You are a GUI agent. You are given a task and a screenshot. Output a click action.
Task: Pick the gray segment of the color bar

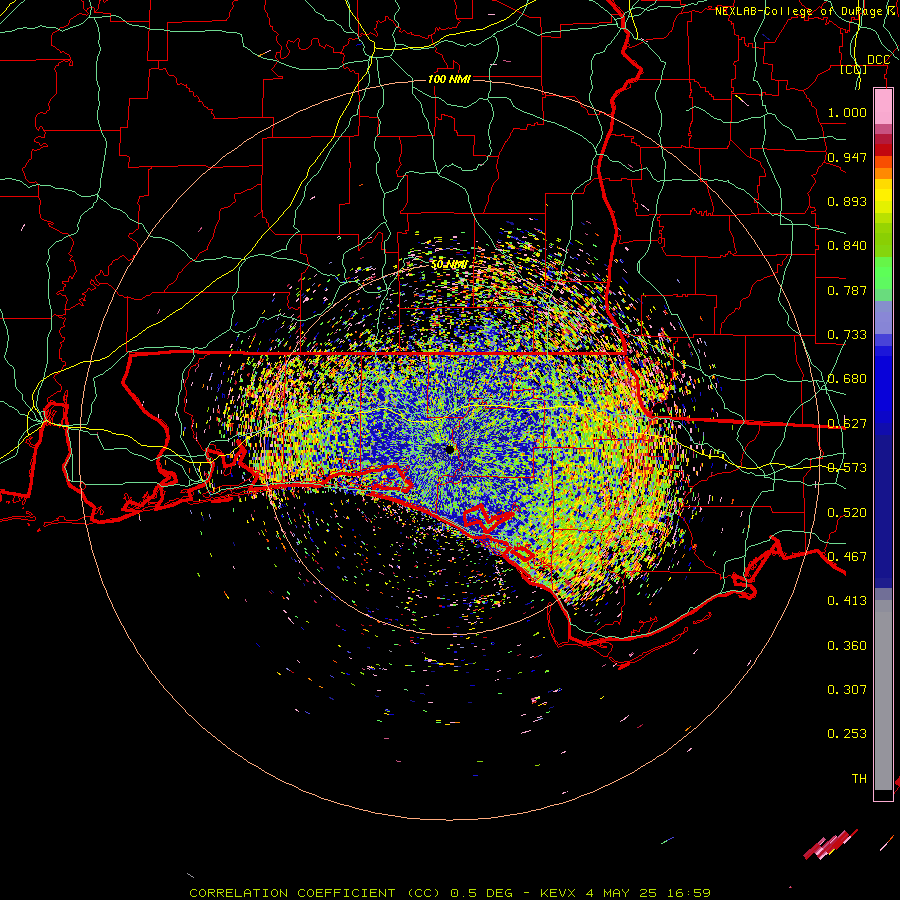click(883, 695)
